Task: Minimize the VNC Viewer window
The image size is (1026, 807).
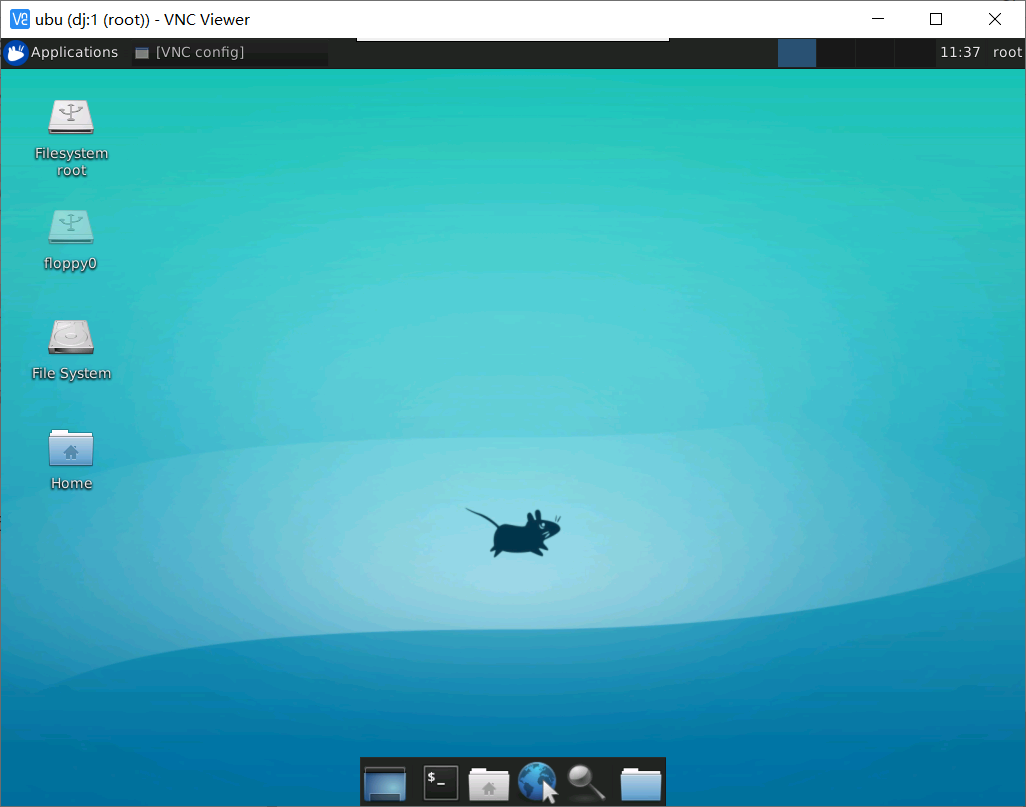Action: (x=878, y=19)
